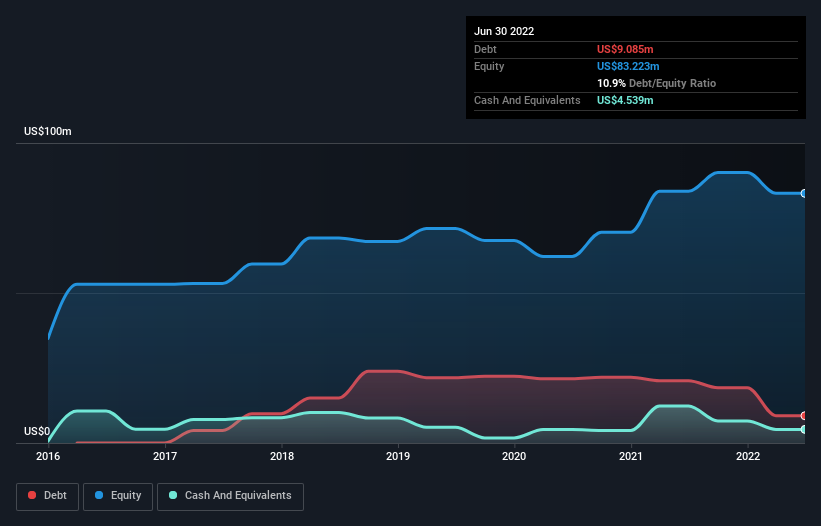This screenshot has height=526, width=821.
Task: Click the red Debt legend dot
Action: tap(32, 495)
